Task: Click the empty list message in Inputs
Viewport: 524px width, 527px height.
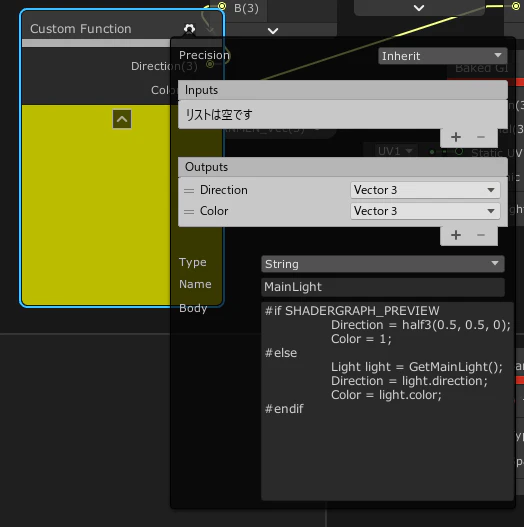Action: pos(219,115)
